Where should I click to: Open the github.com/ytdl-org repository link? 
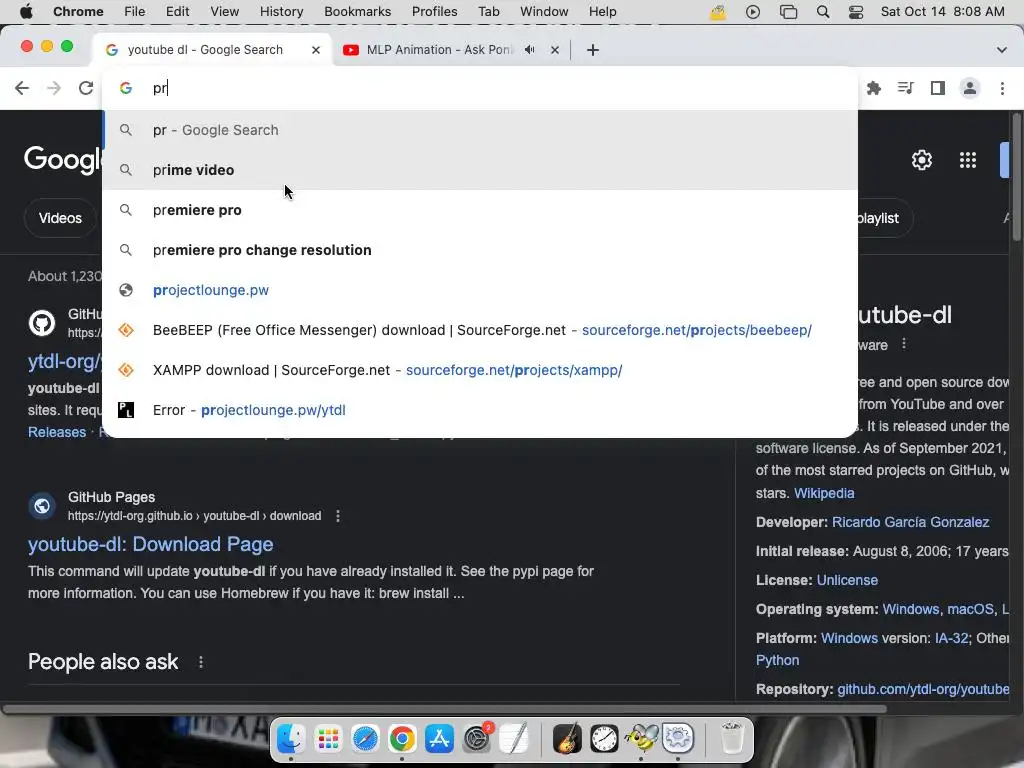(923, 689)
